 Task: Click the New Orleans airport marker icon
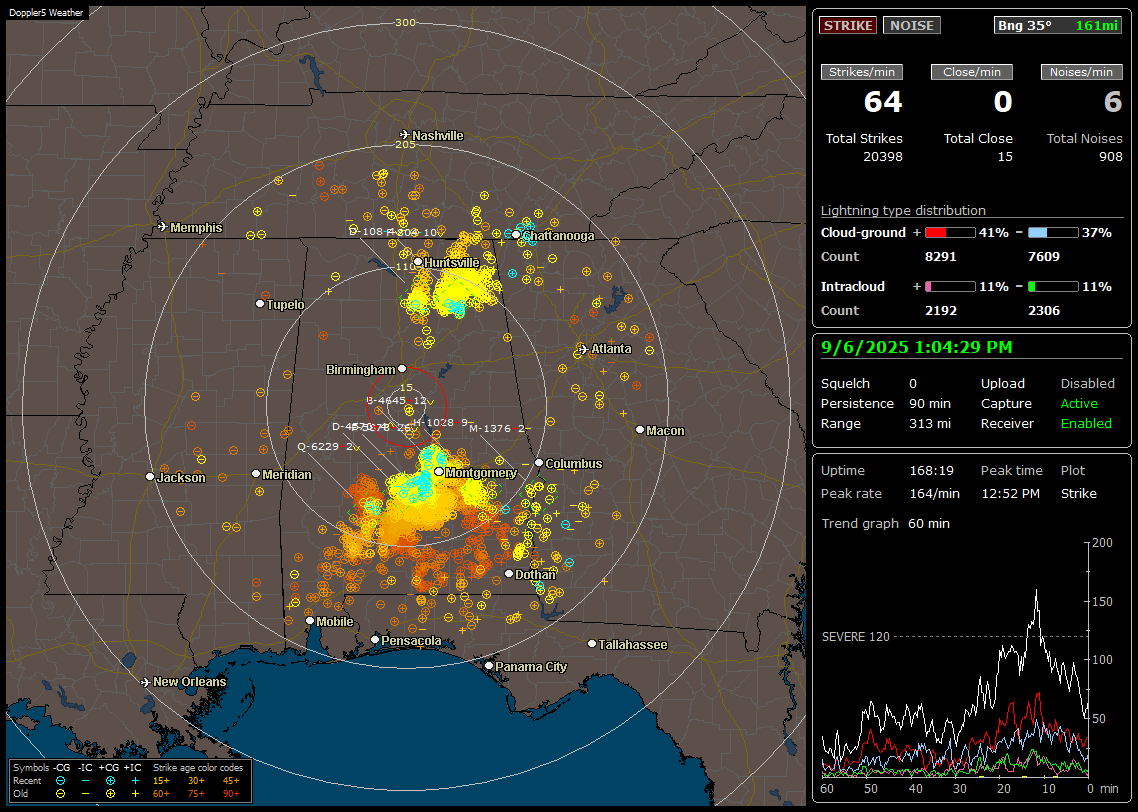[x=146, y=682]
